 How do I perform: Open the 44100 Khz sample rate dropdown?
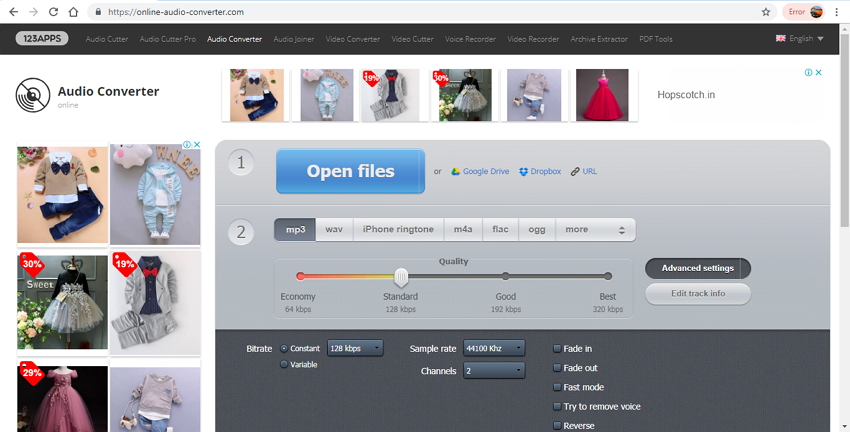click(494, 348)
